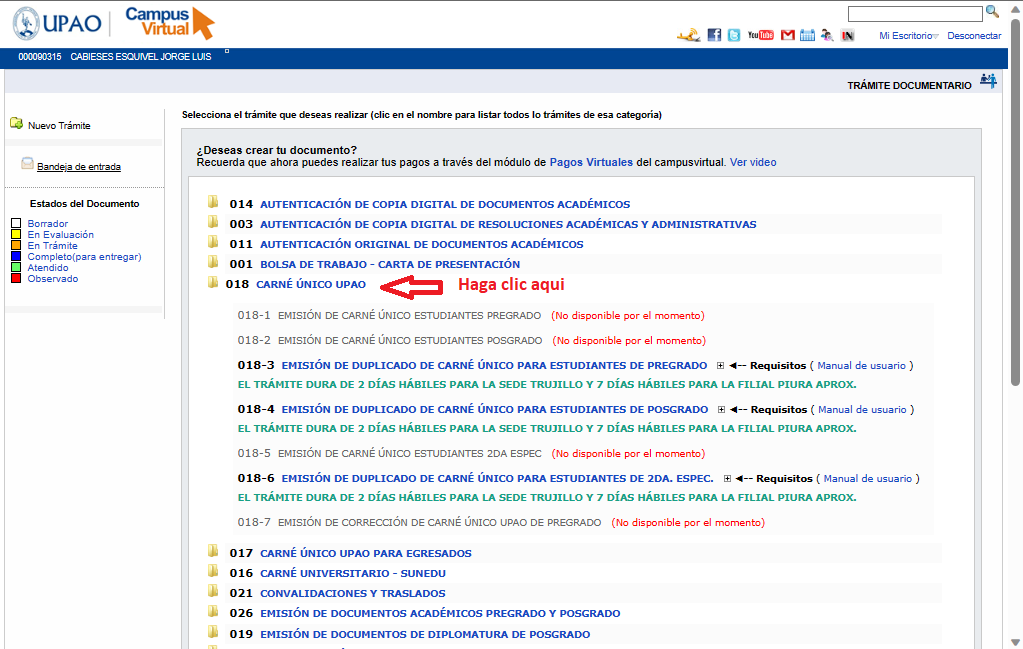This screenshot has width=1023, height=649.
Task: Open the Facebook icon link
Action: click(714, 35)
